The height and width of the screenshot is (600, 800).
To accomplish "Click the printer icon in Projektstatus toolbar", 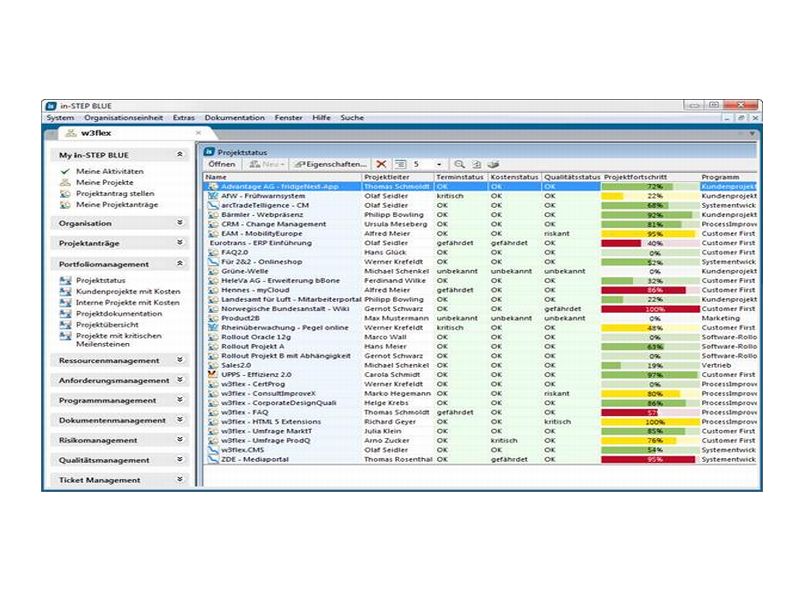I will (x=493, y=164).
